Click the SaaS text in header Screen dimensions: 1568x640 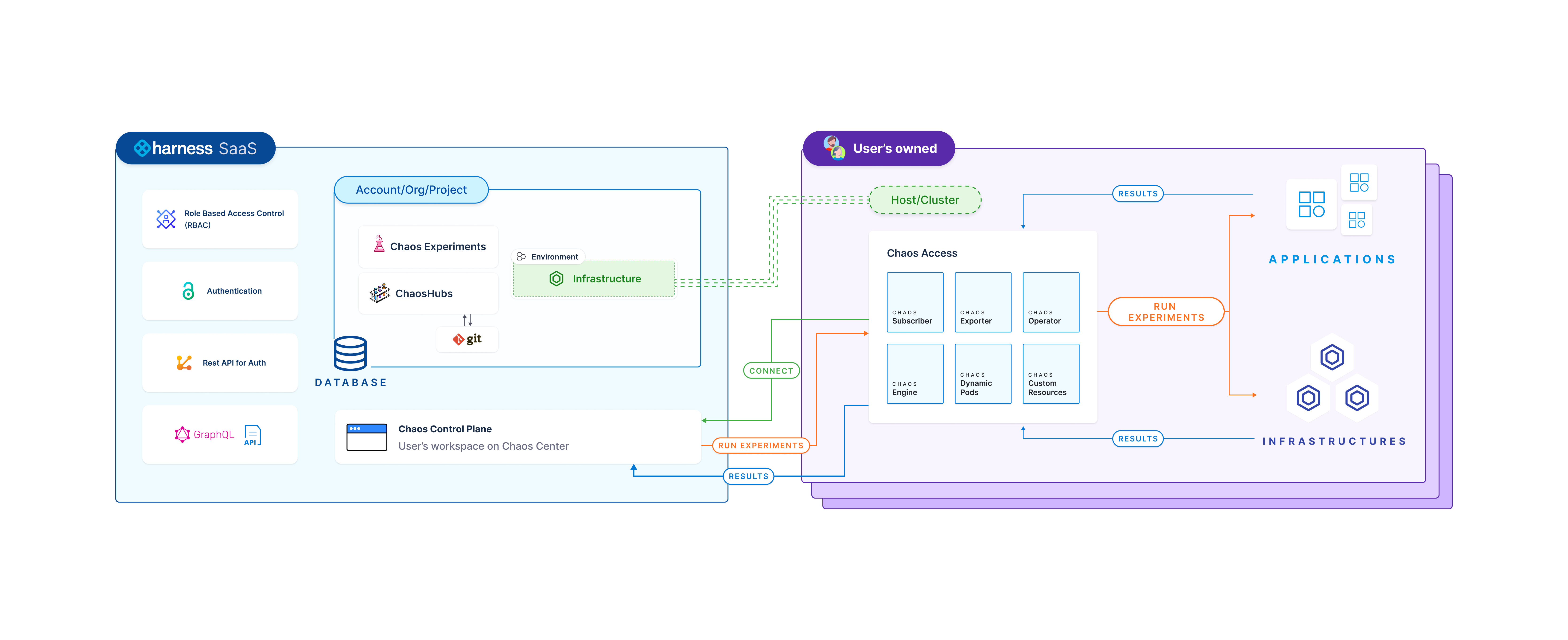pos(237,148)
